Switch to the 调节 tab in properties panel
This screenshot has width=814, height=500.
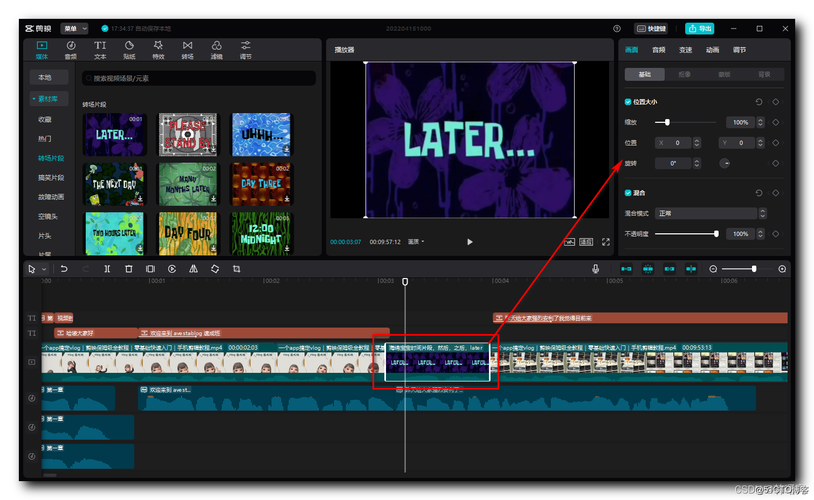(739, 50)
